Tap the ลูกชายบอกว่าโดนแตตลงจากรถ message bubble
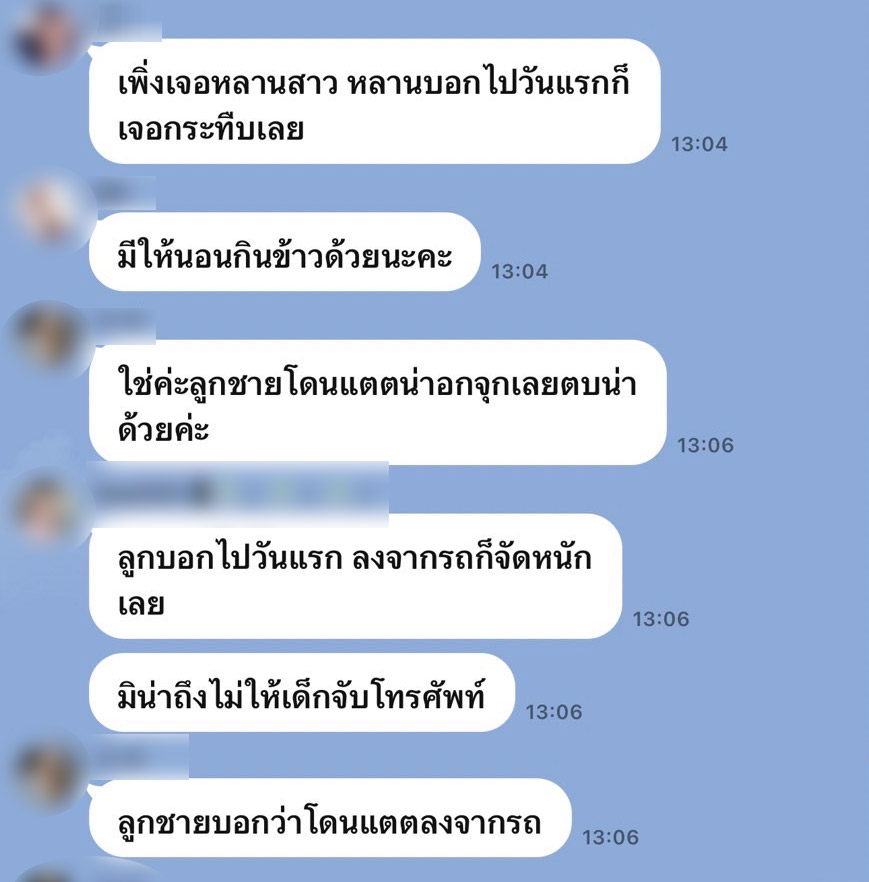 (330, 818)
